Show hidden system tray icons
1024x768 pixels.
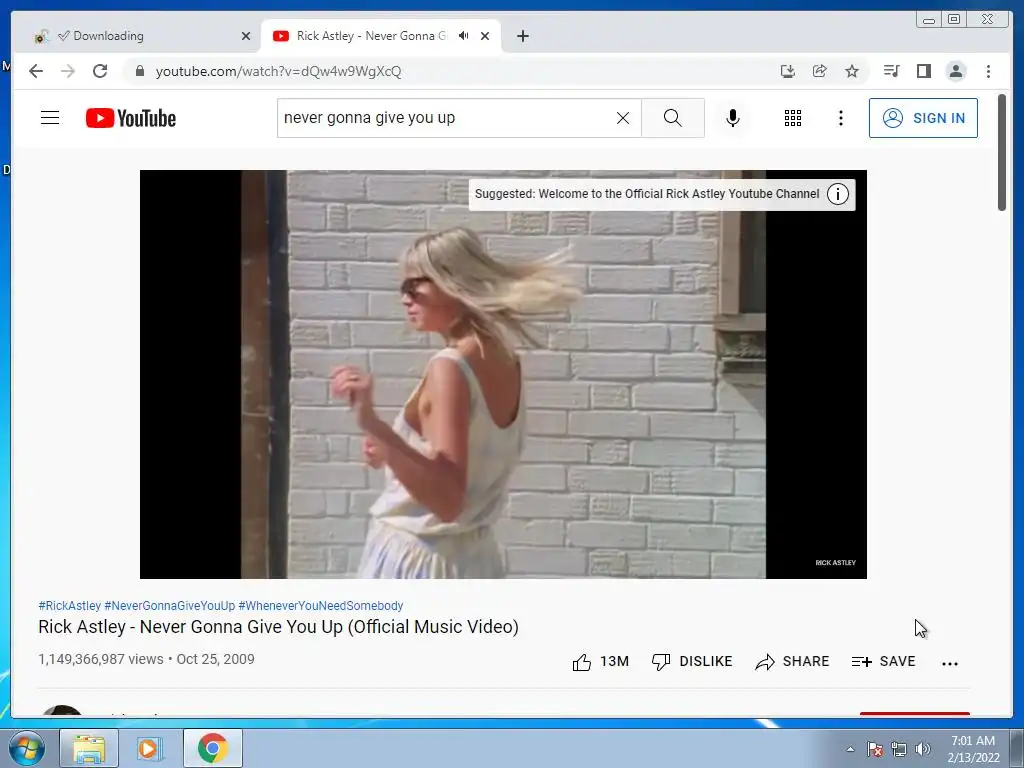pyautogui.click(x=850, y=749)
